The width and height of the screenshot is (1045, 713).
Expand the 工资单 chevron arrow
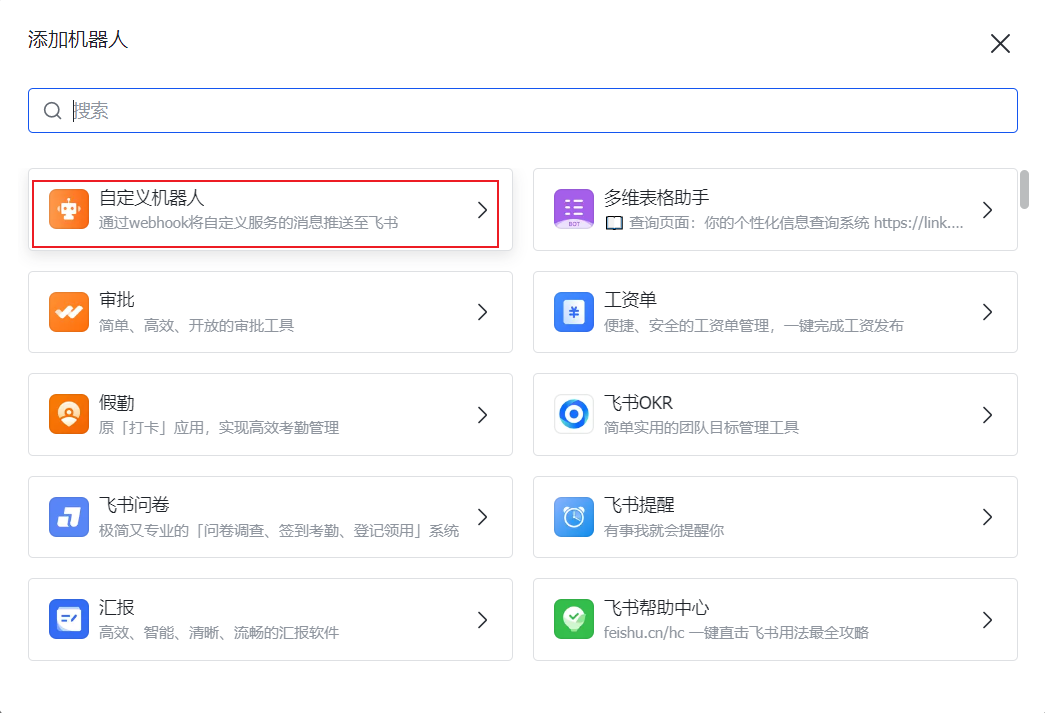point(988,312)
